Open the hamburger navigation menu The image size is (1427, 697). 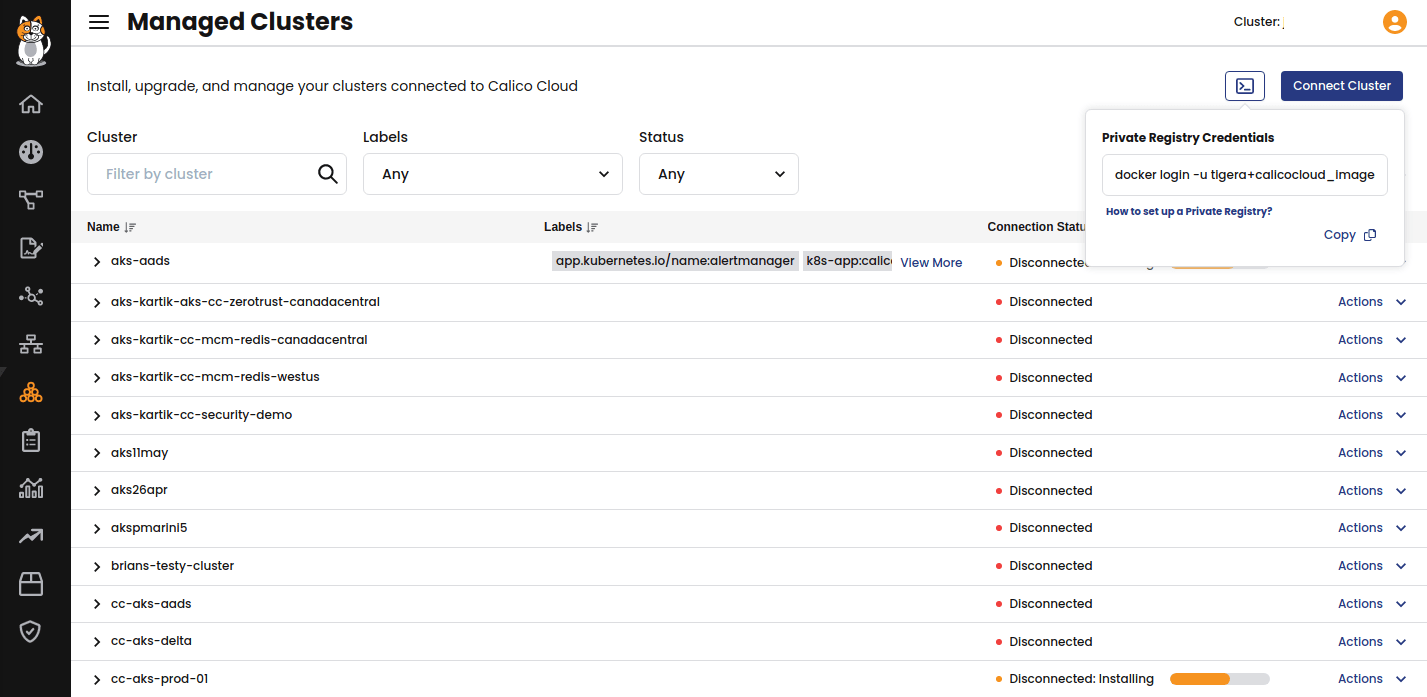[x=99, y=22]
